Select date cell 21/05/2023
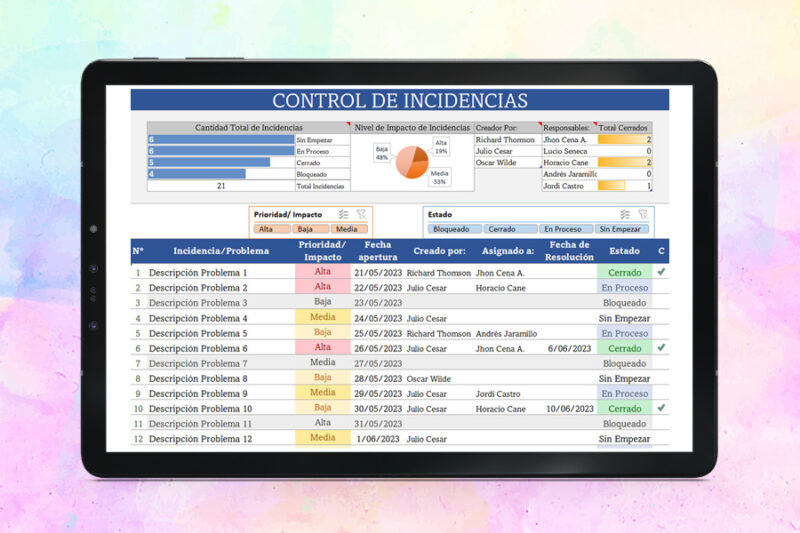The image size is (800, 533). click(378, 273)
